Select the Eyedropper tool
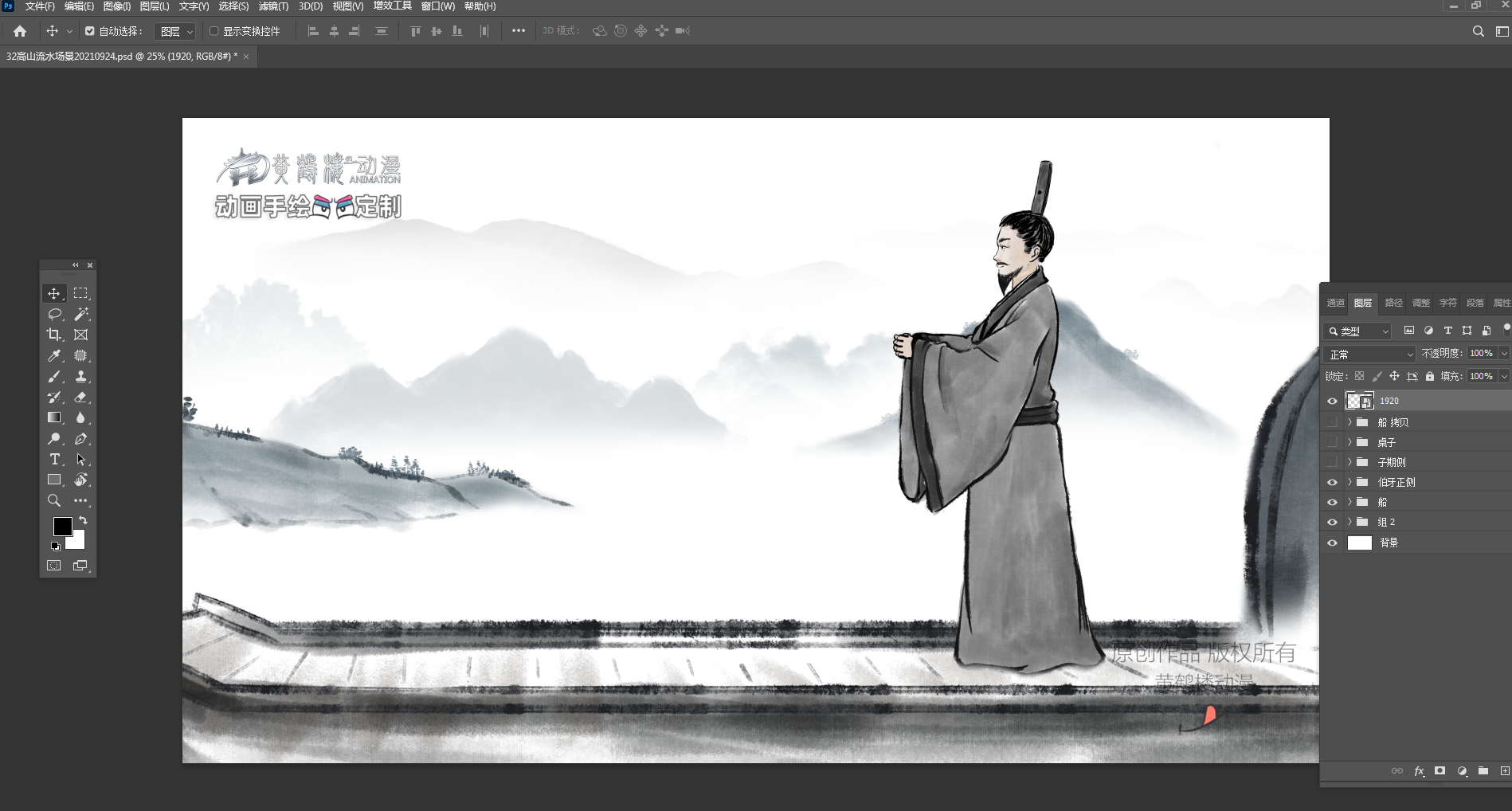Viewport: 1512px width, 811px height. [x=54, y=355]
